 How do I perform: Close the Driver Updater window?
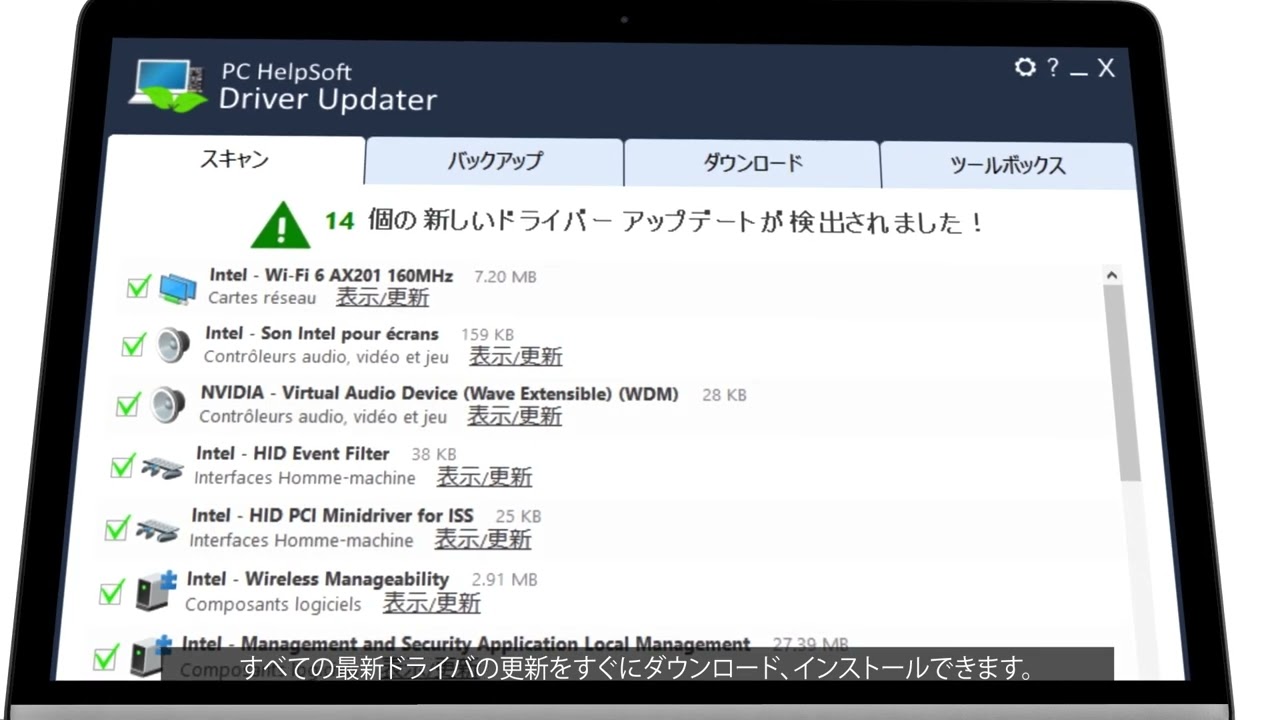(1106, 68)
